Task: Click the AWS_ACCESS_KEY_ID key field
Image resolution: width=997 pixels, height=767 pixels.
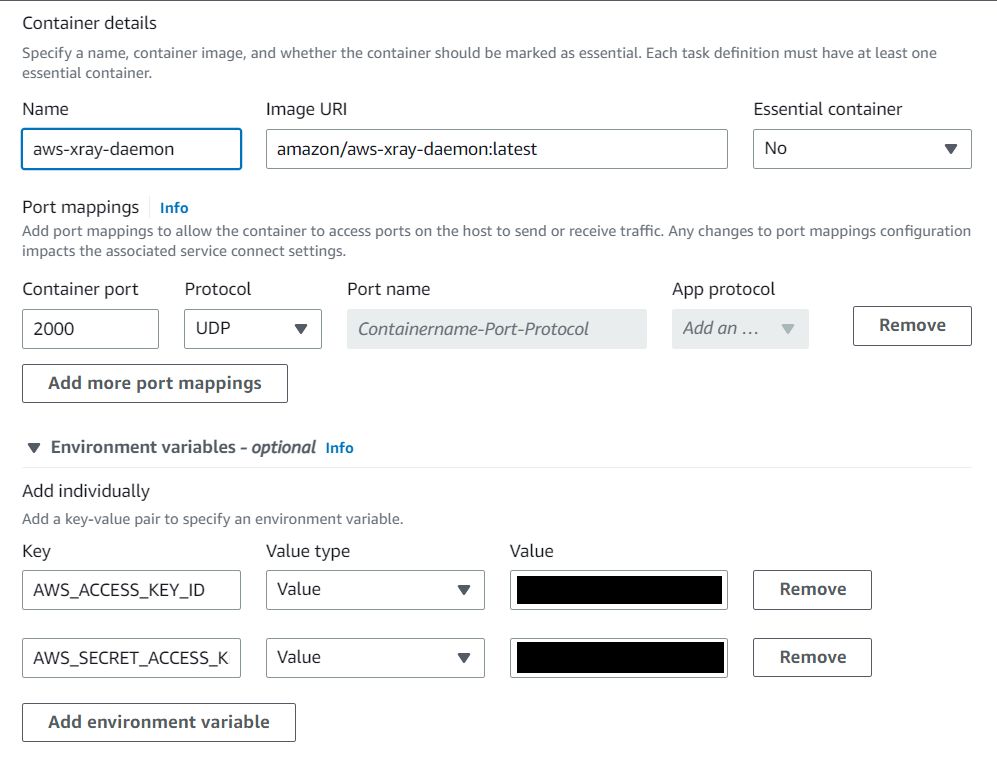Action: (x=131, y=590)
